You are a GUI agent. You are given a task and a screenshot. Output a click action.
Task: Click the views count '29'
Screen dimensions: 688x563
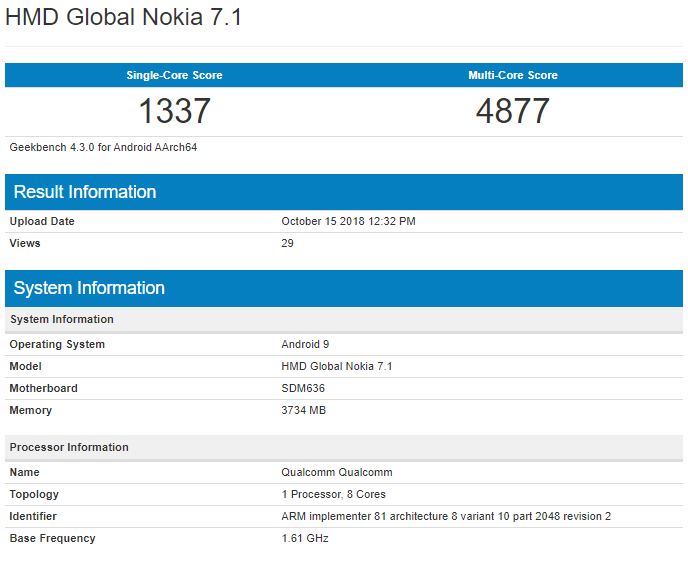point(287,243)
